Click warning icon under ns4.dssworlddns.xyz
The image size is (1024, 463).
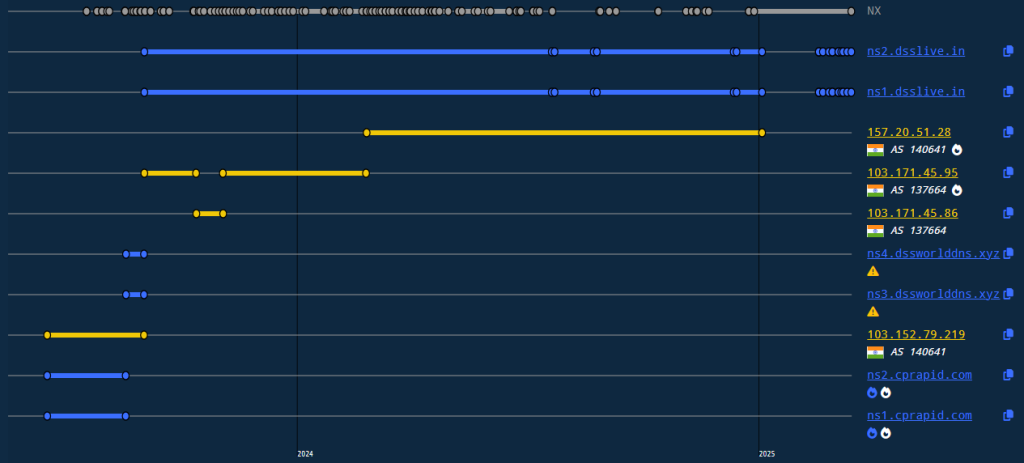873,271
